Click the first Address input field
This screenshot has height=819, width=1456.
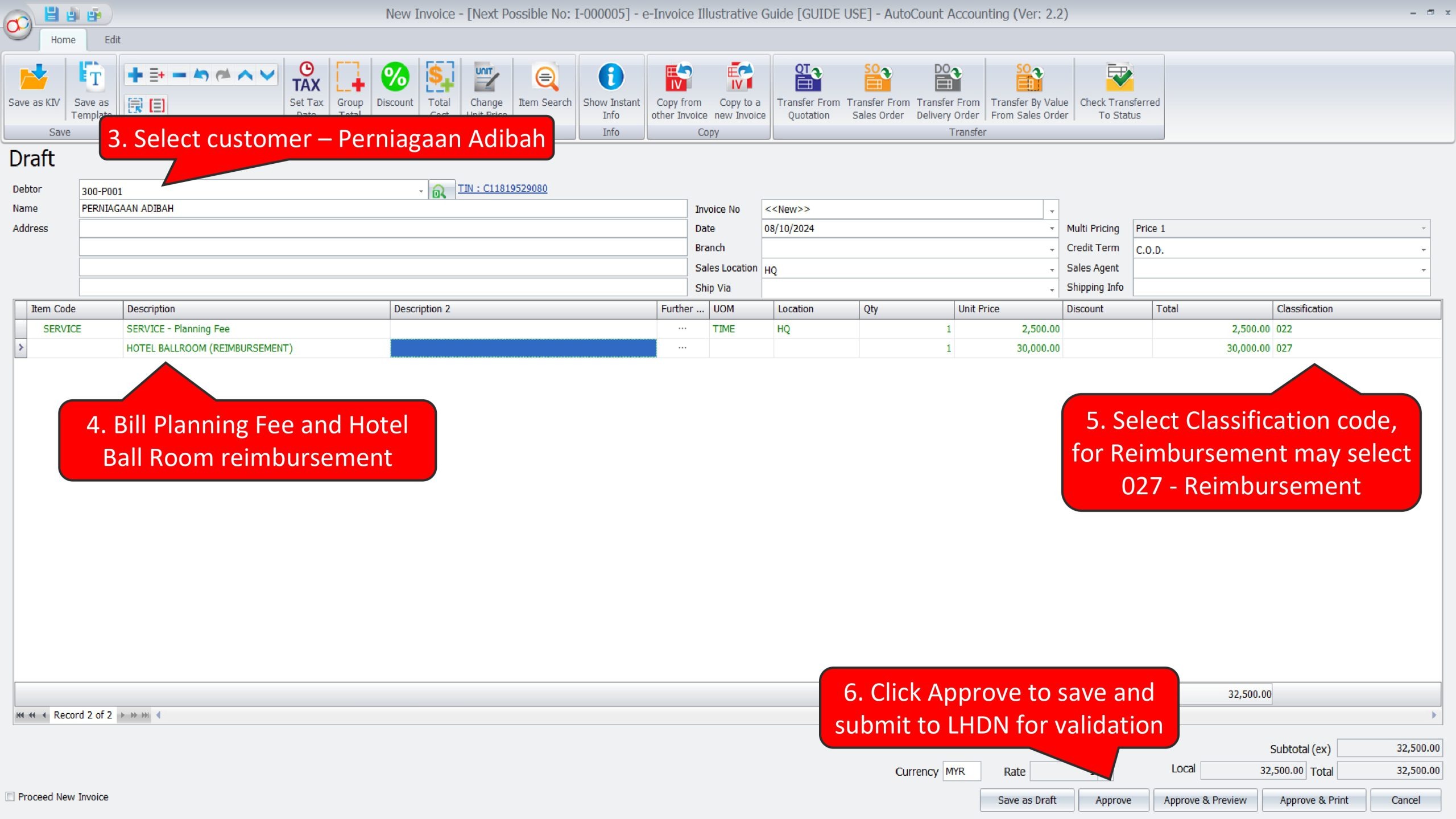click(x=382, y=229)
